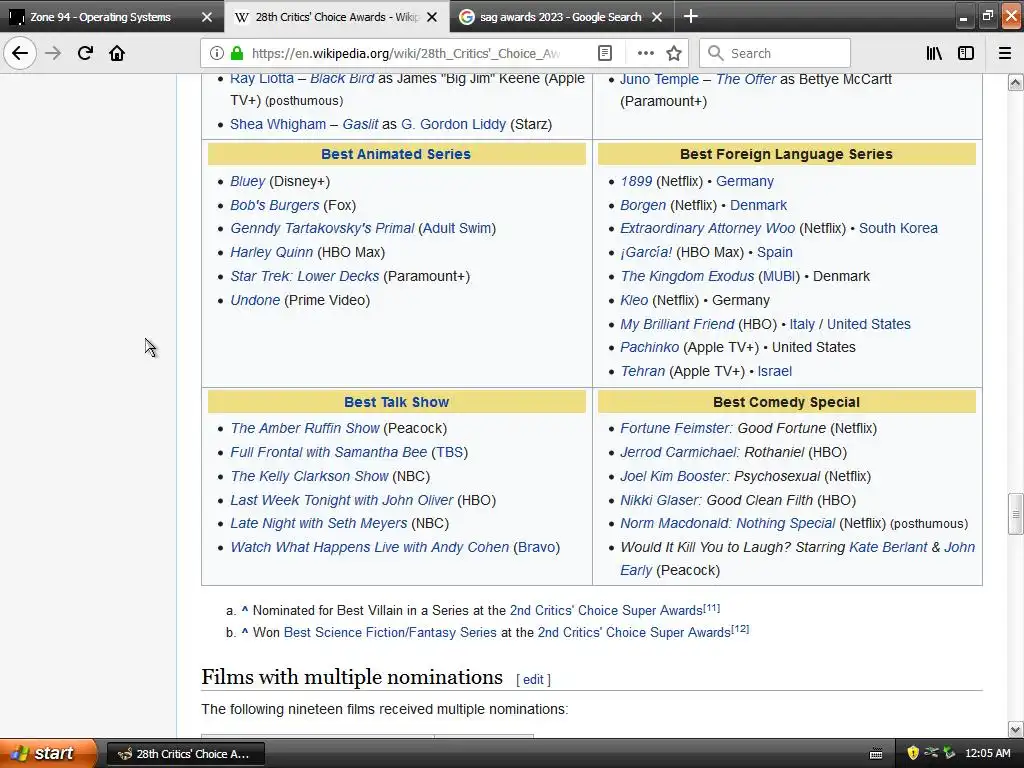The width and height of the screenshot is (1024, 768).
Task: Open Borgen link
Action: [x=643, y=205]
